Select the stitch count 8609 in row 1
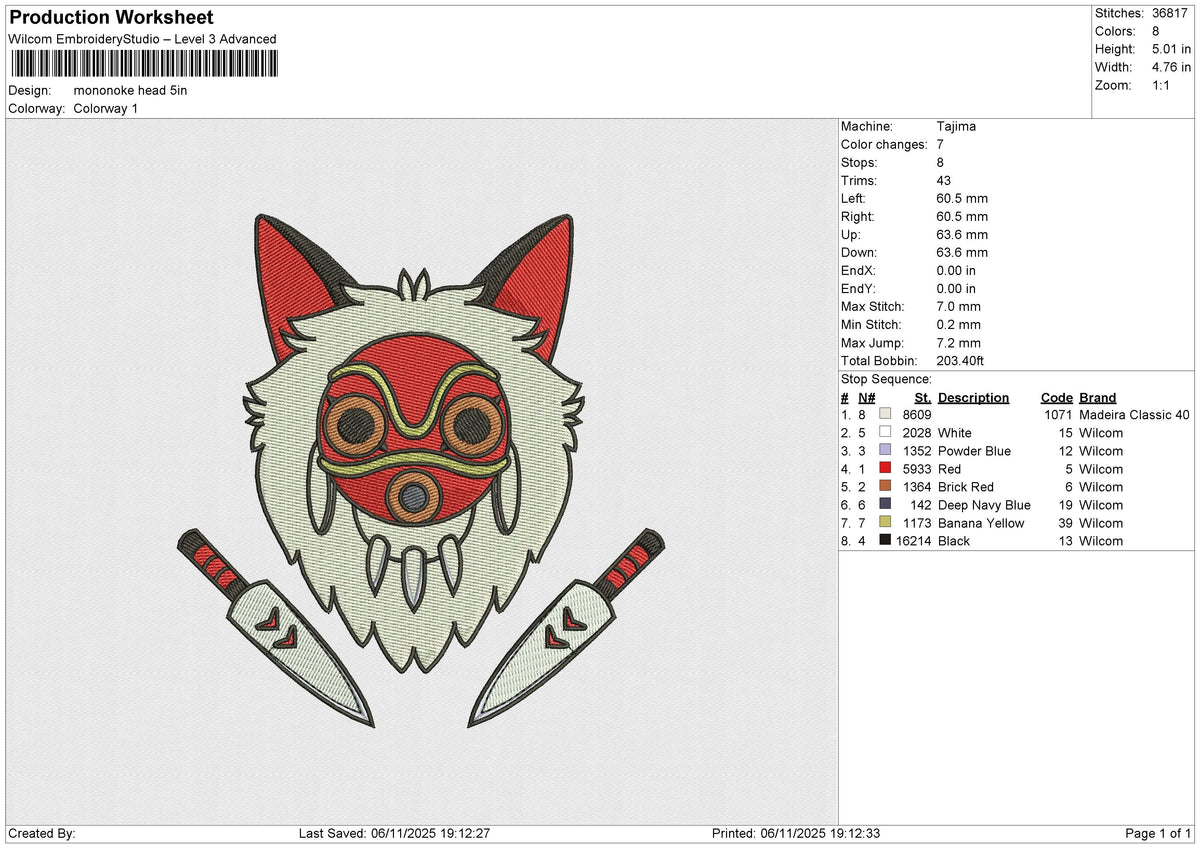The width and height of the screenshot is (1200, 848). tap(916, 415)
